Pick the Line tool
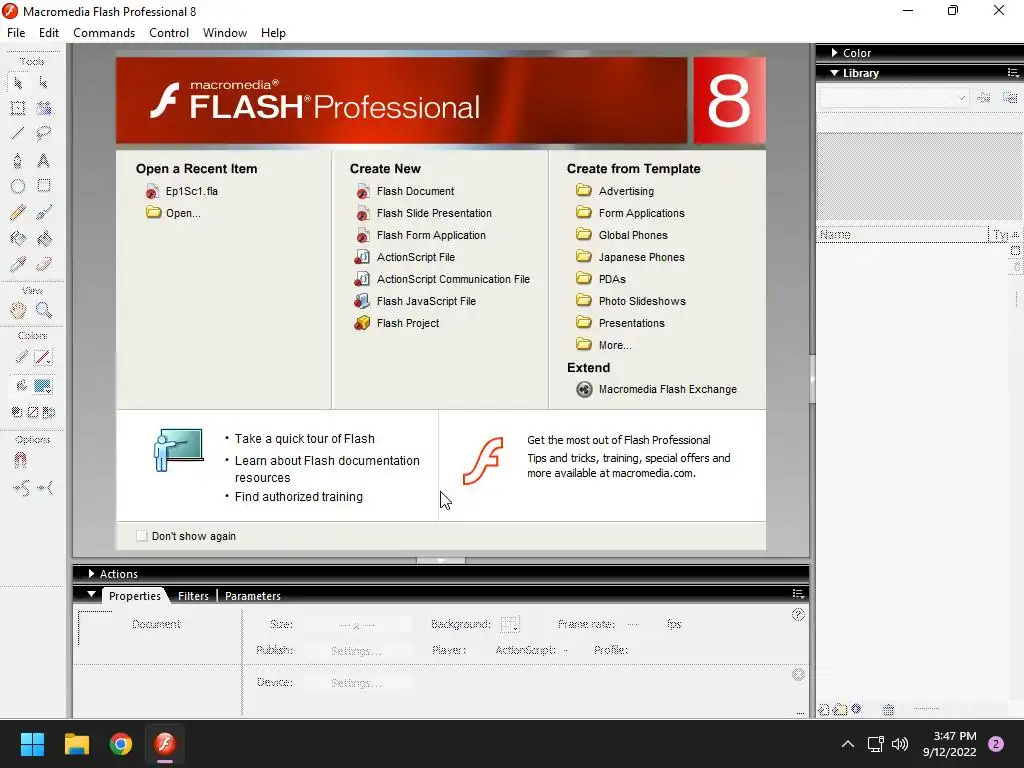 click(18, 134)
